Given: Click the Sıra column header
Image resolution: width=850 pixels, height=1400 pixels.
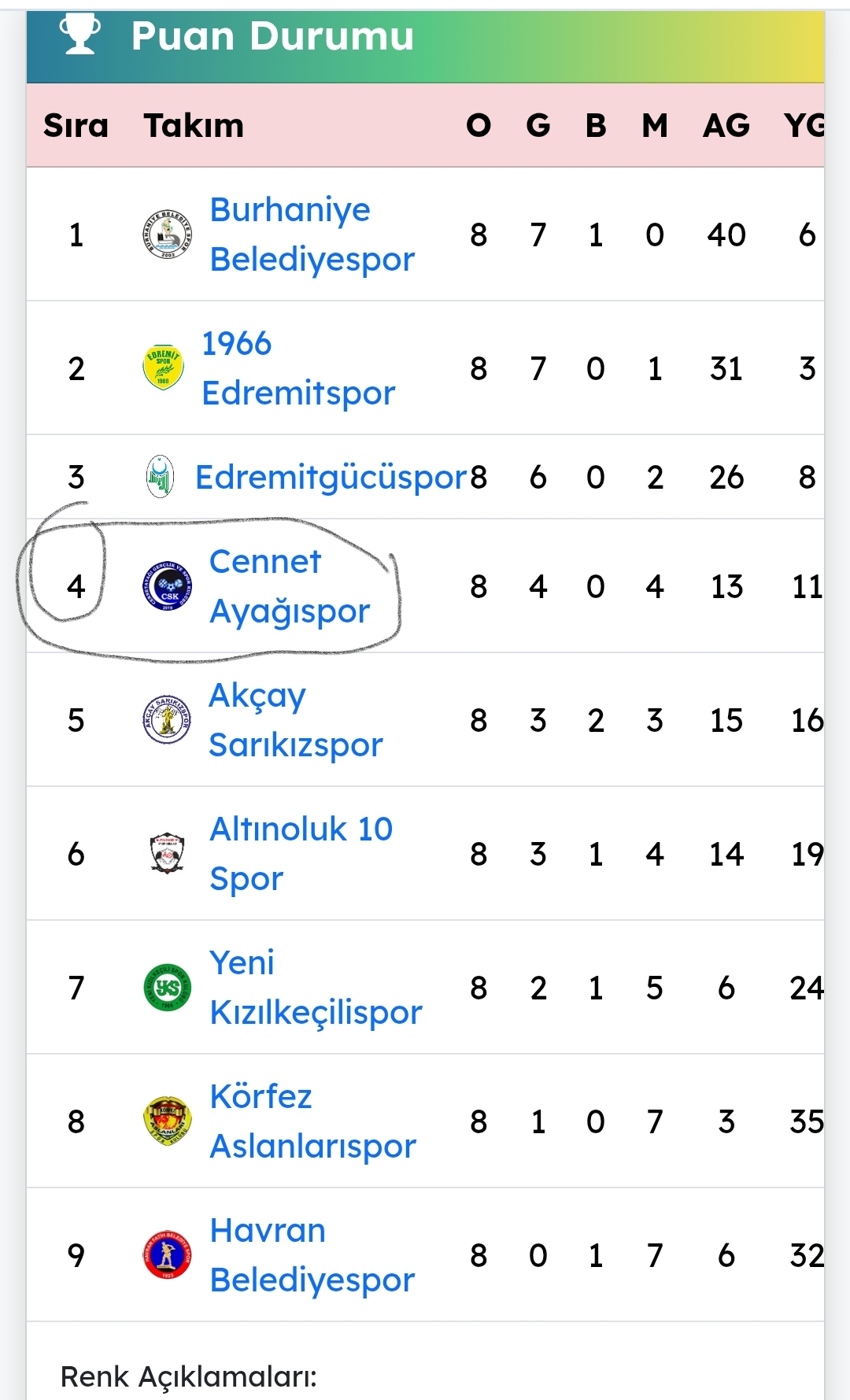Looking at the screenshot, I should 76,126.
